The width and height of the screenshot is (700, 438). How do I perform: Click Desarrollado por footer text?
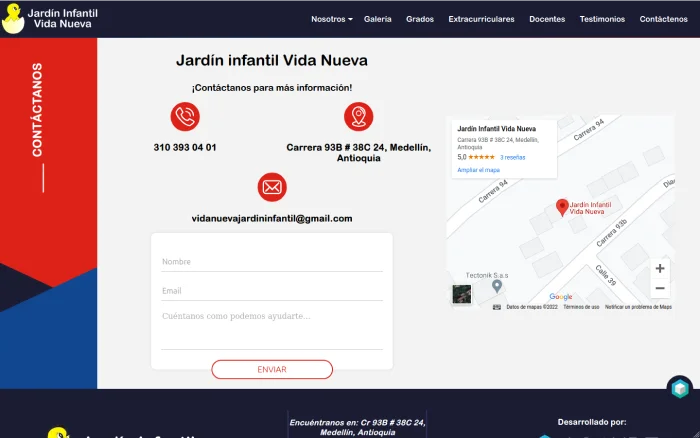pos(592,422)
